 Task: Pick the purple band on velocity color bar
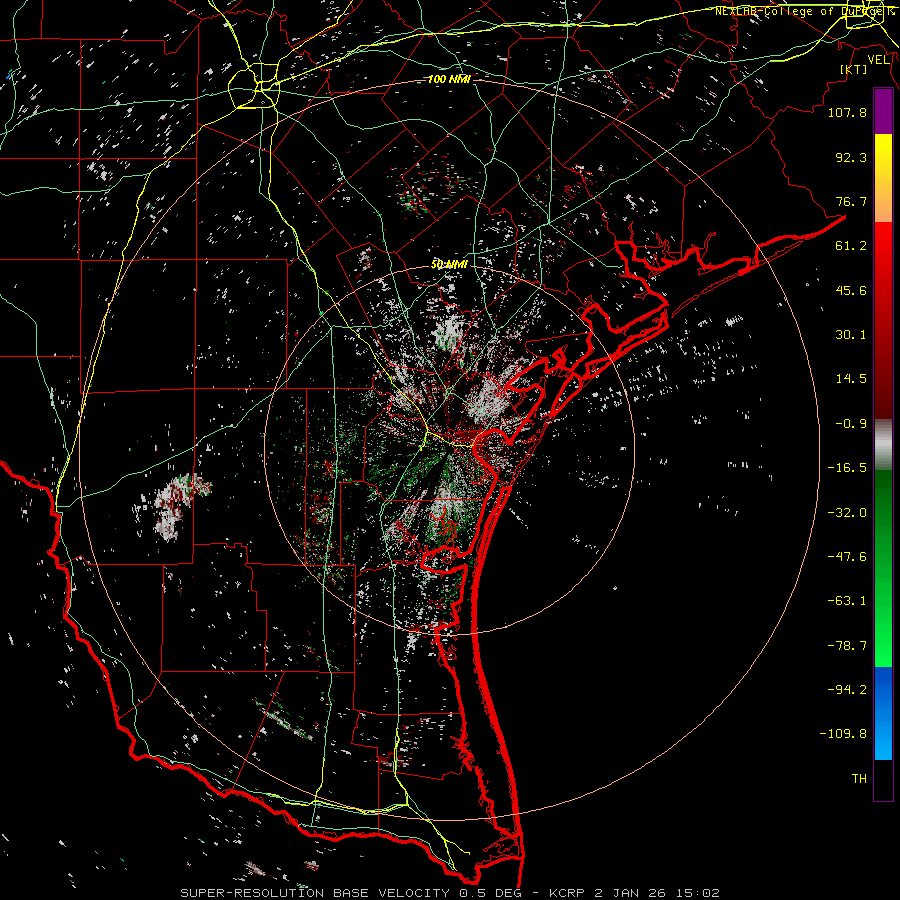pos(883,111)
